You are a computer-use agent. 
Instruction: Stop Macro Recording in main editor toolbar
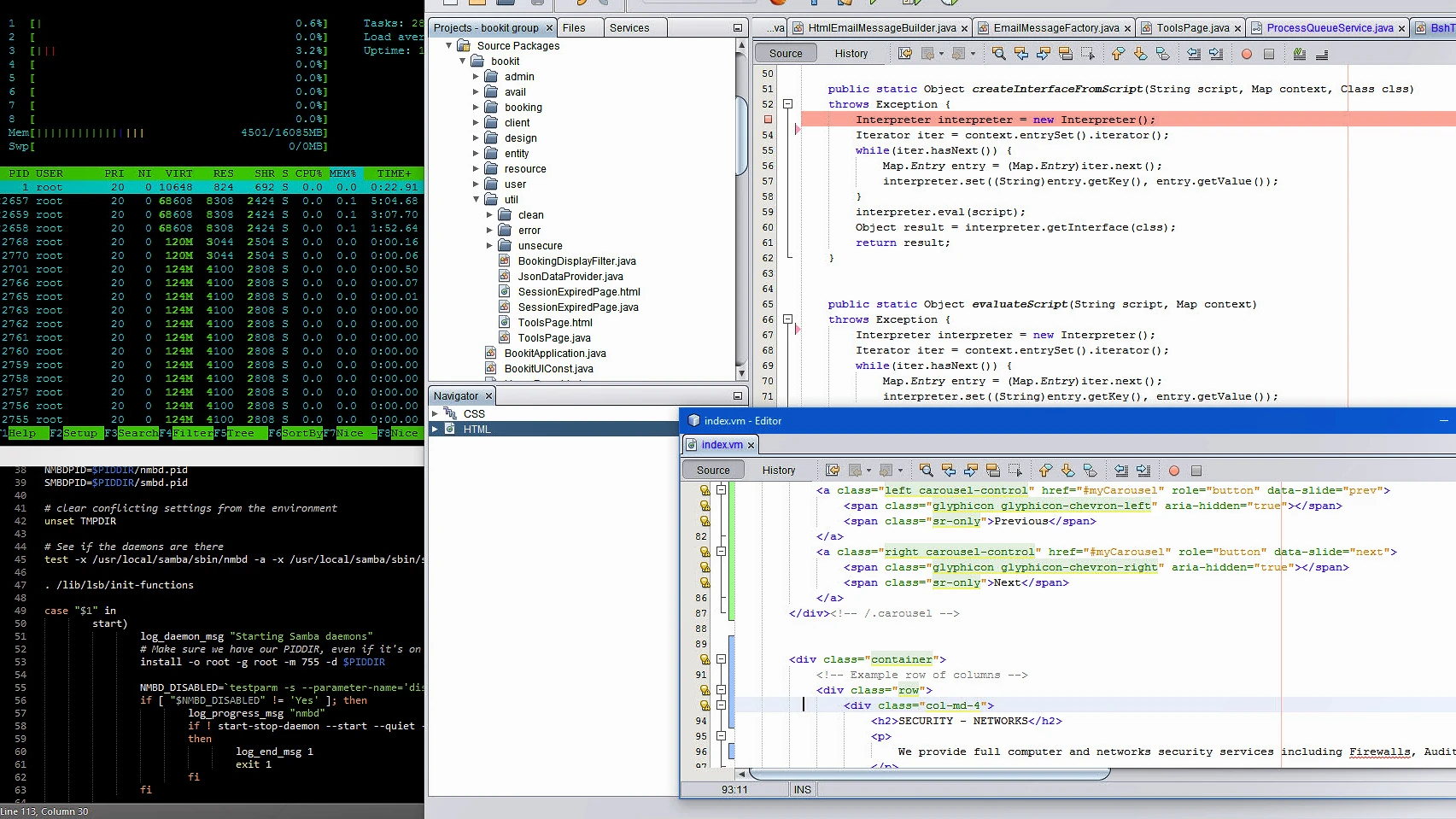(x=1269, y=54)
